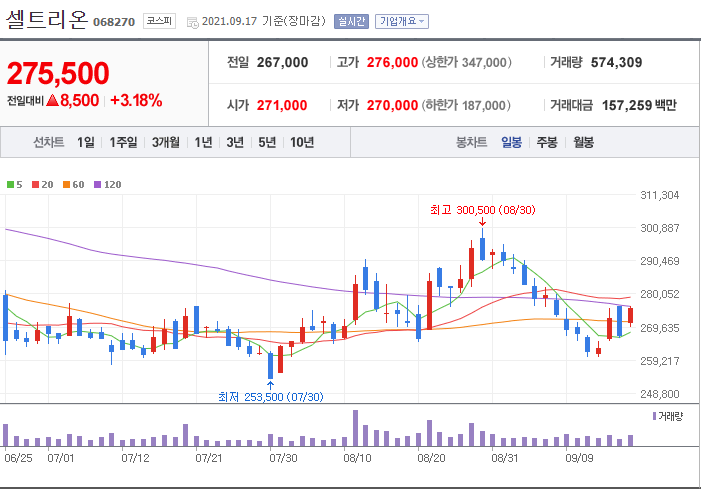701x489 pixels.
Task: Select the 1주일 line chart period
Action: [123, 142]
